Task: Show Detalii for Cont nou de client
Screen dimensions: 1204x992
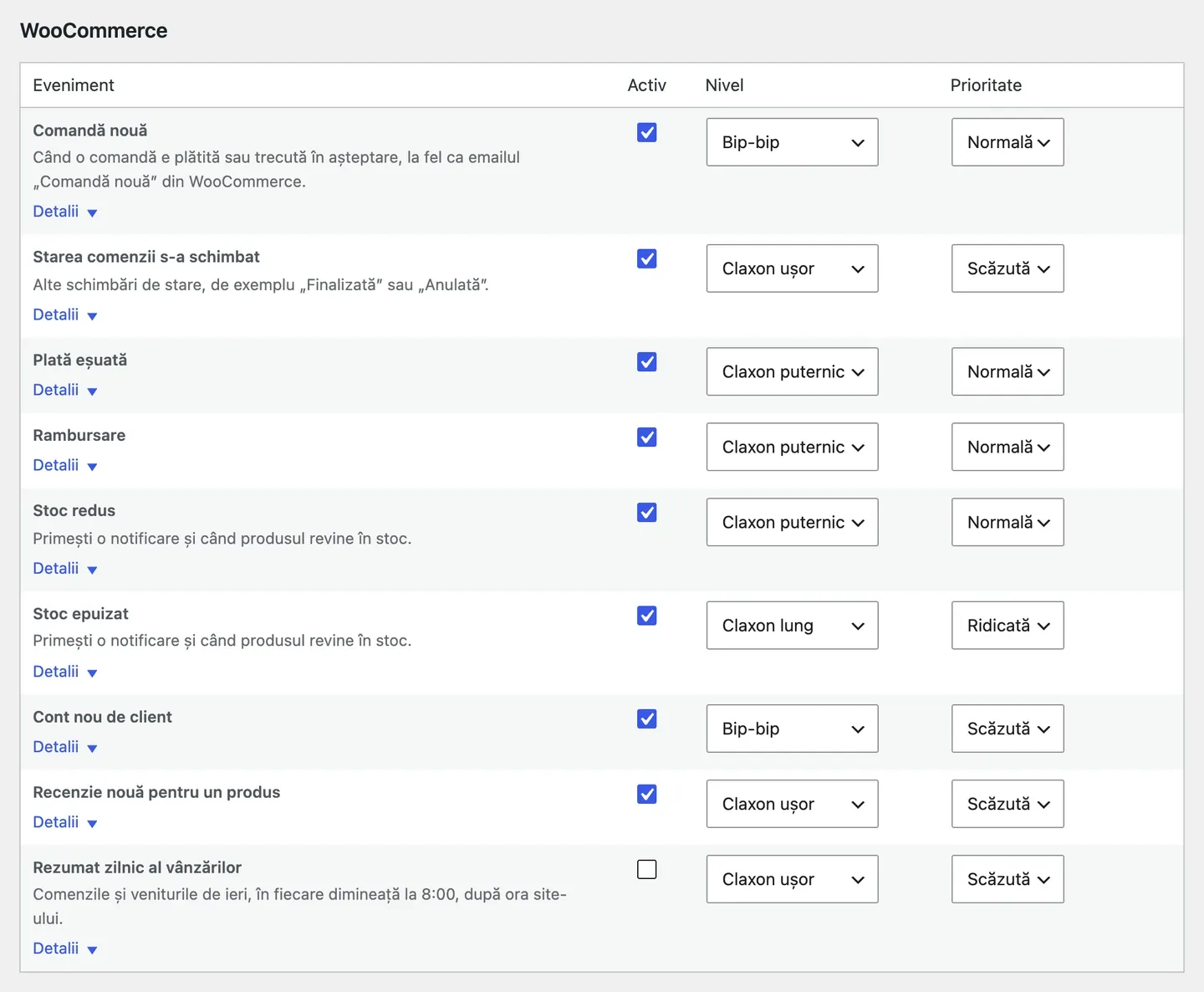Action: (65, 747)
